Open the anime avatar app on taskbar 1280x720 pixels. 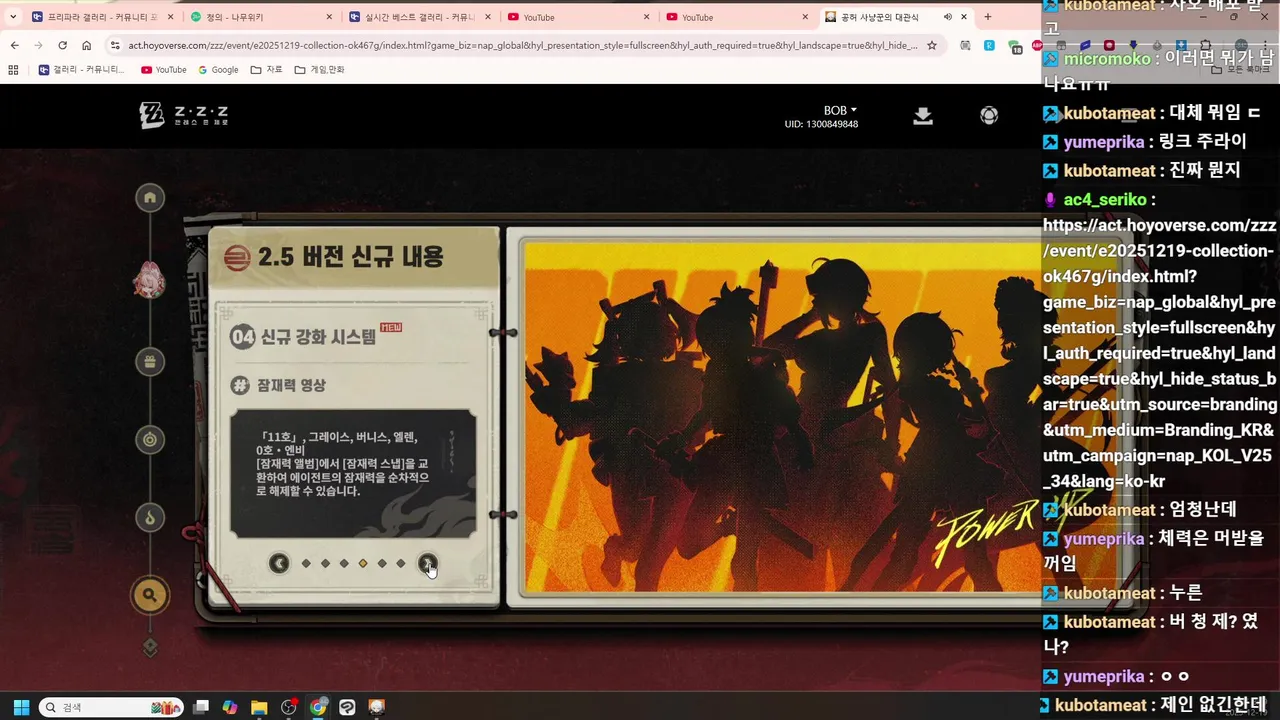coord(377,707)
